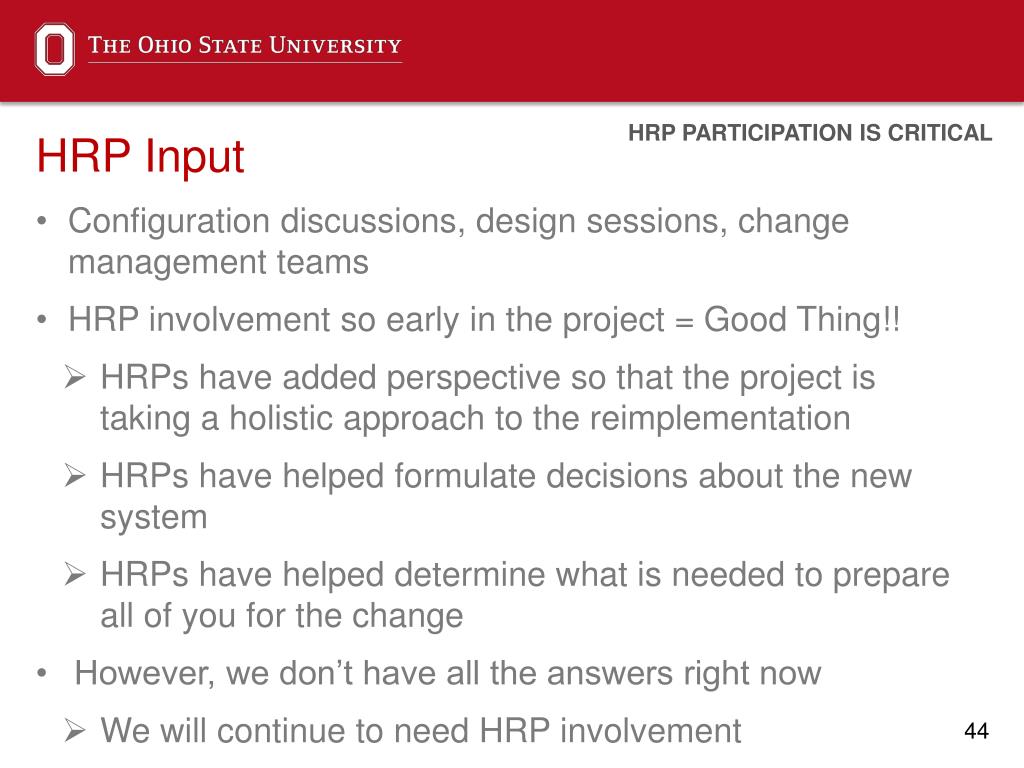Click the arrow bullet before We will continue
The image size is (1024, 768).
[x=75, y=731]
